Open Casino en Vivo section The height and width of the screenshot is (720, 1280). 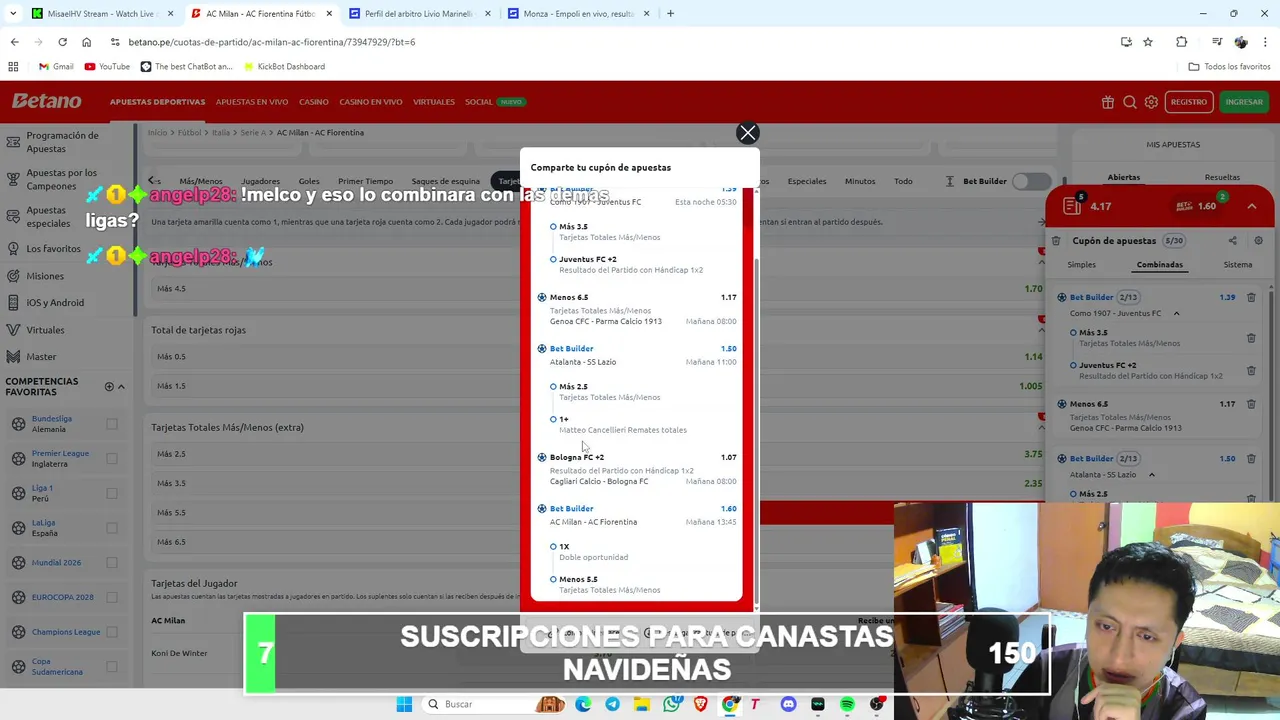370,102
